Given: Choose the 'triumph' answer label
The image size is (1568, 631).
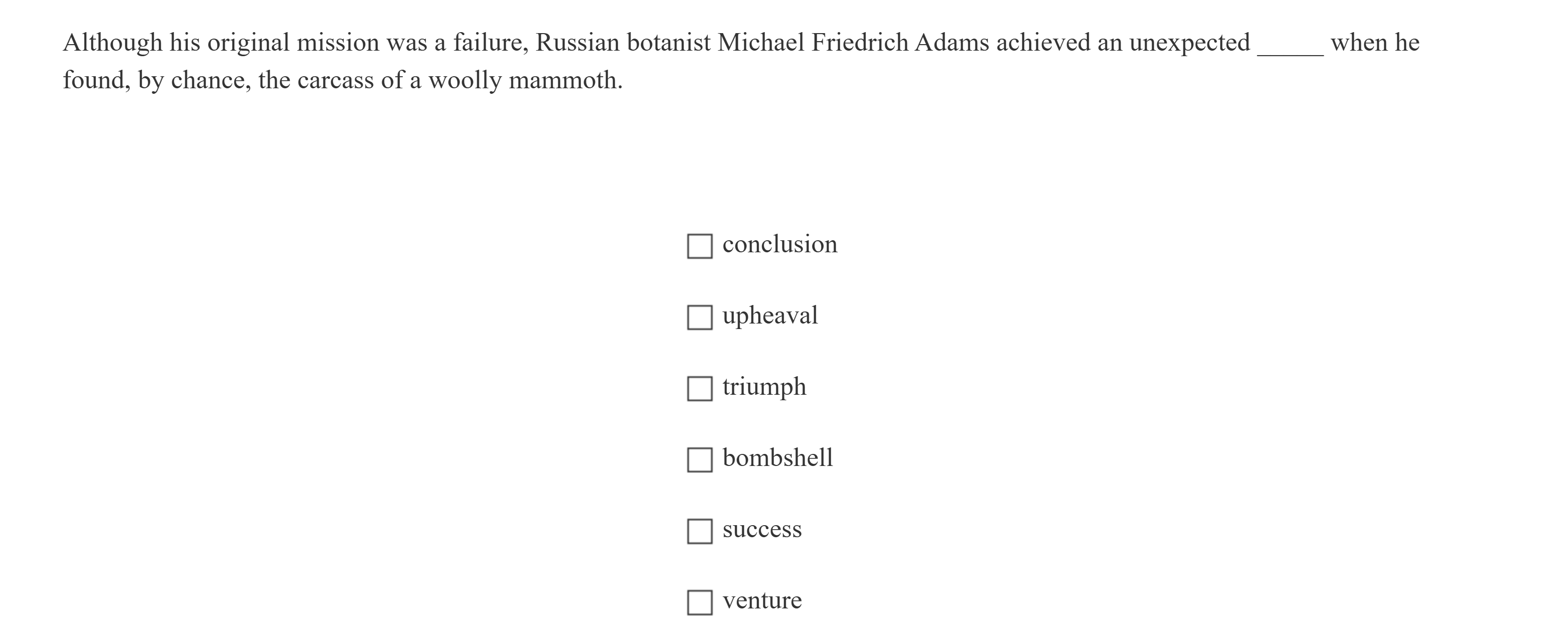Looking at the screenshot, I should pos(764,387).
